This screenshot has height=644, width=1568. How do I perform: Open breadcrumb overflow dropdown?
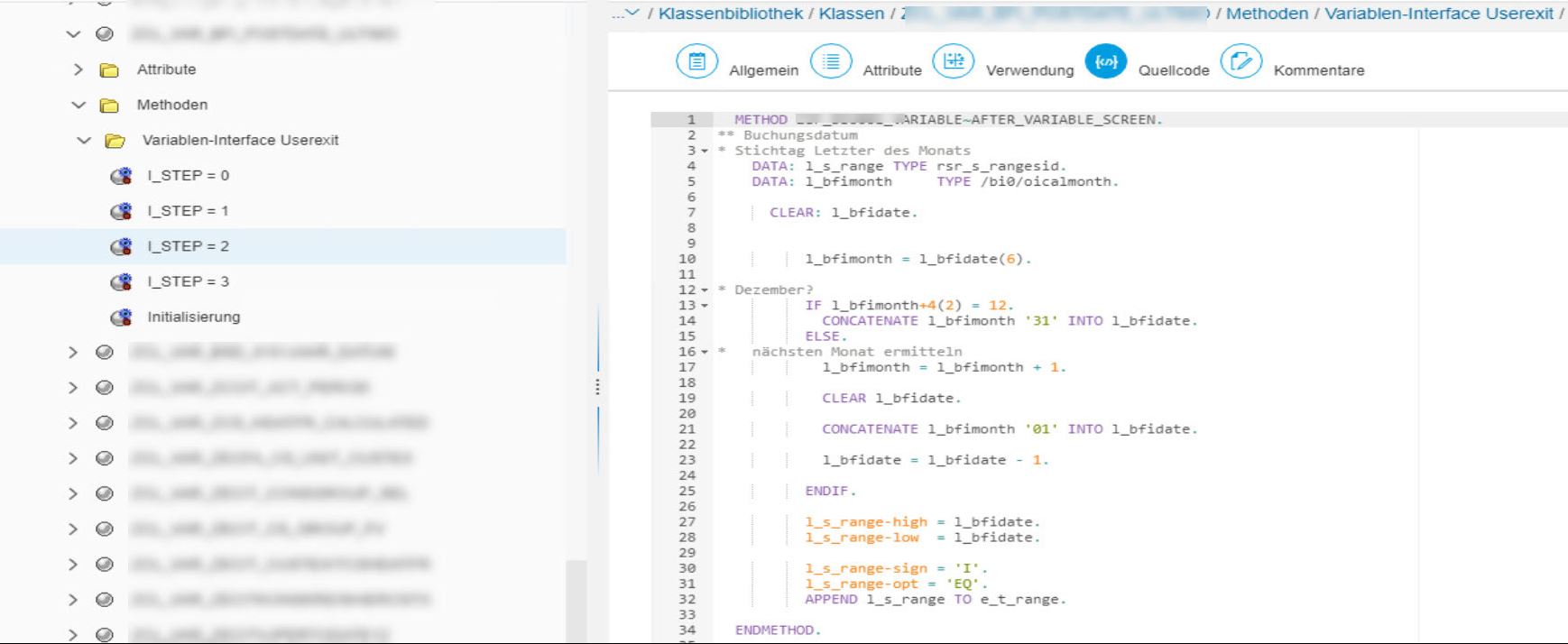point(625,14)
